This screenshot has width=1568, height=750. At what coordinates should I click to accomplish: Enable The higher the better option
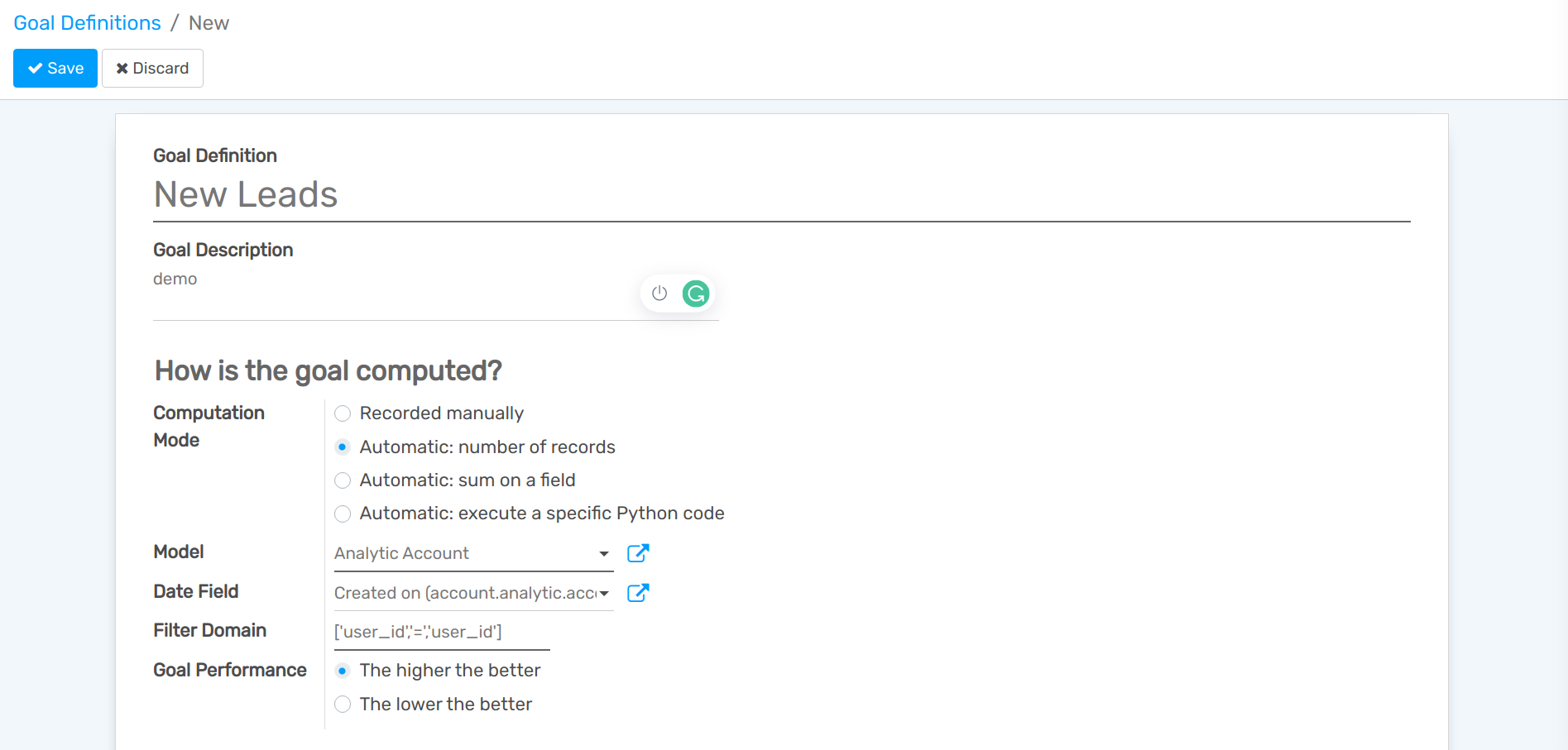click(x=343, y=671)
